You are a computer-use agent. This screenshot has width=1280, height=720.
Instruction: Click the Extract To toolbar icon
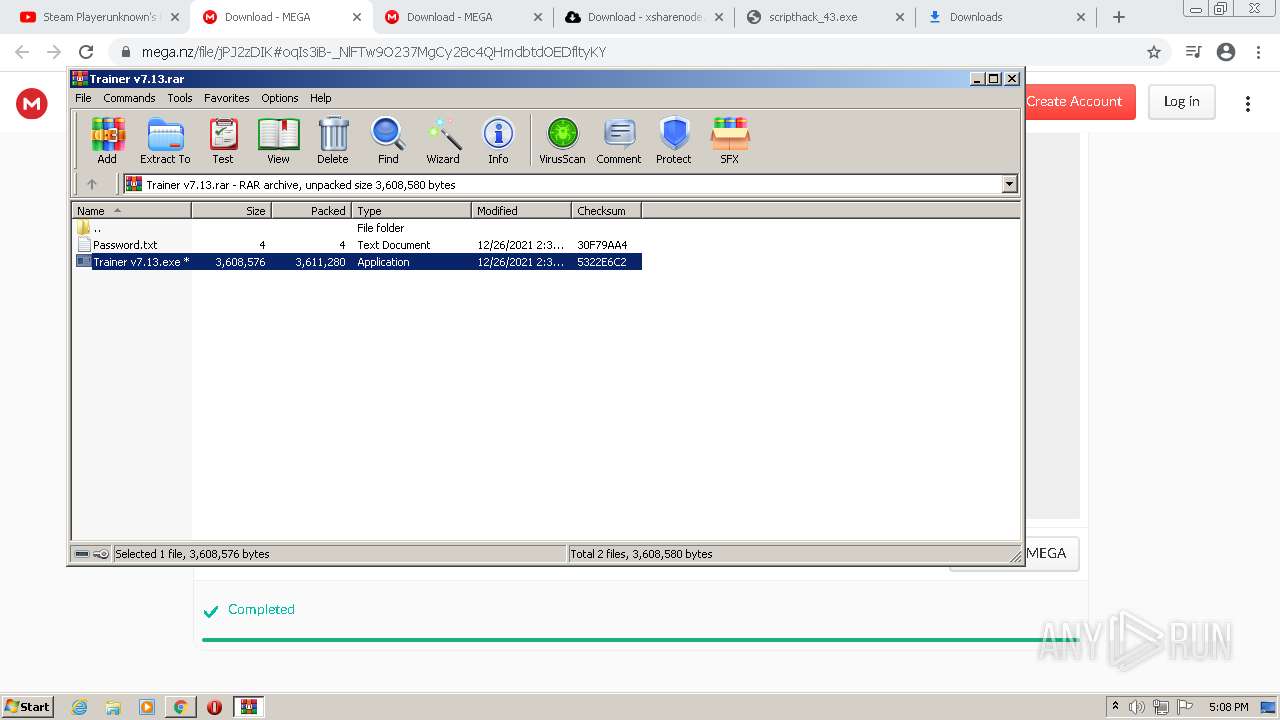pos(165,140)
